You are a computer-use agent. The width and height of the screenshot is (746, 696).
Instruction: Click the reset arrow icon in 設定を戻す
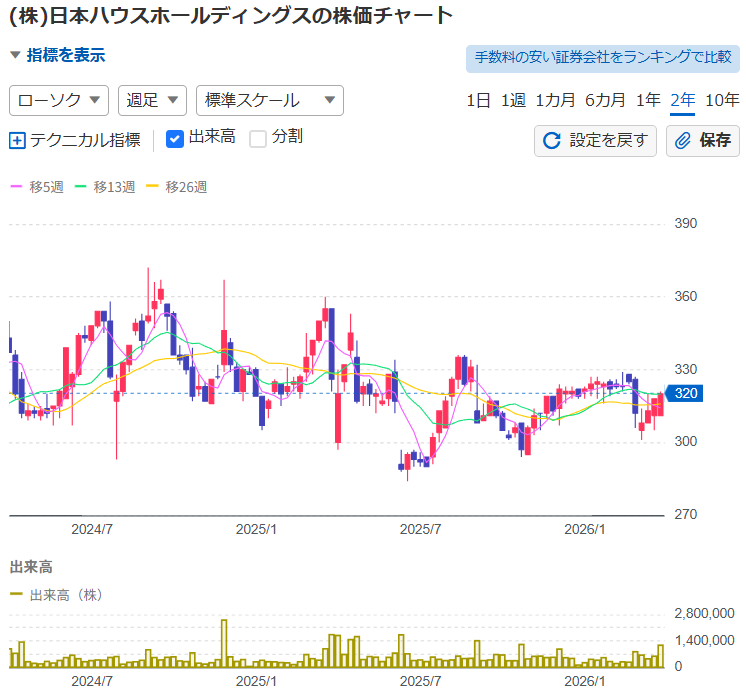[x=551, y=140]
